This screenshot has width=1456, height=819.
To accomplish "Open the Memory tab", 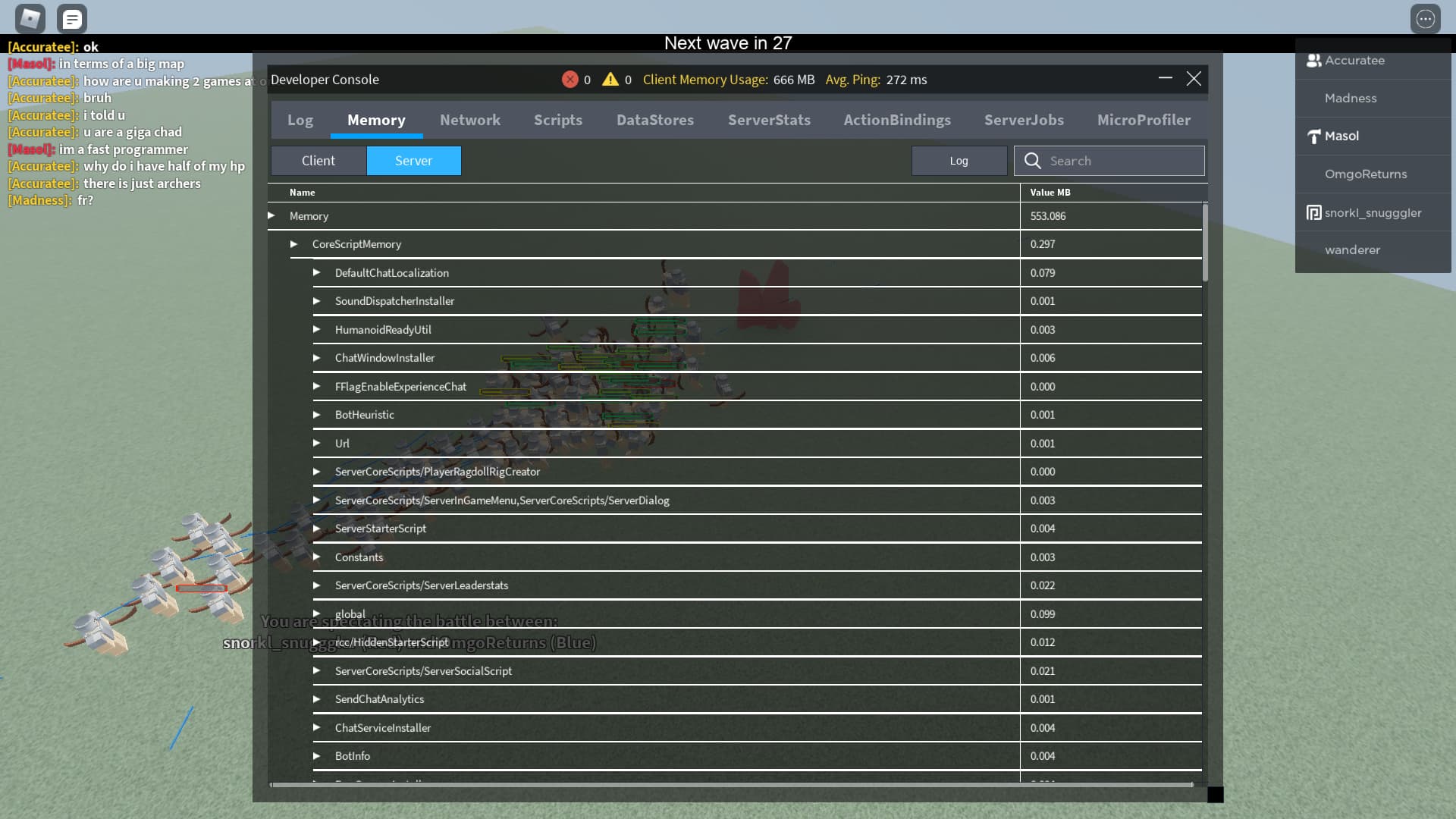I will (376, 120).
